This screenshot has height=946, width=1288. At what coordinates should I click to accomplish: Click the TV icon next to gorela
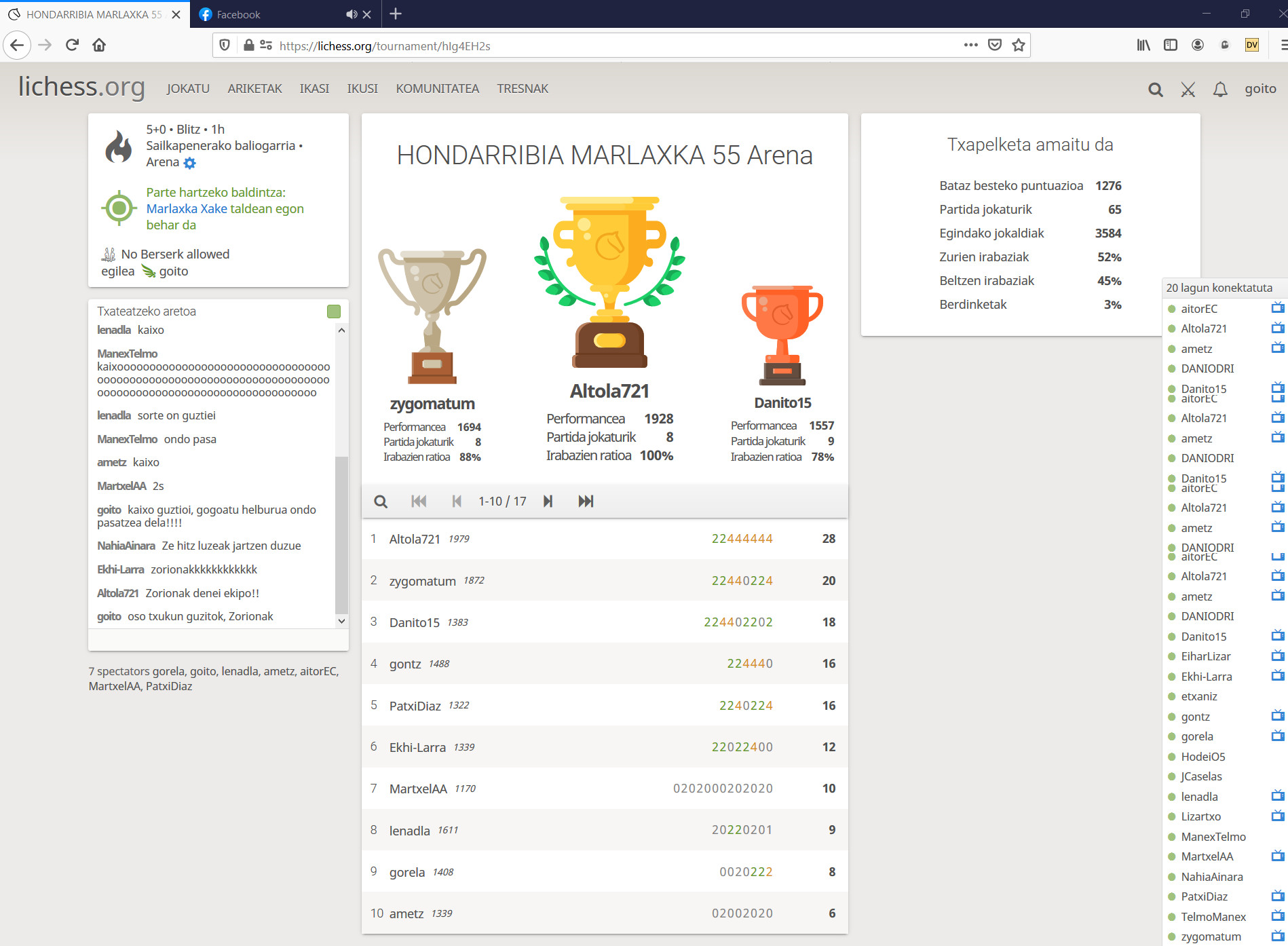pyautogui.click(x=1277, y=736)
